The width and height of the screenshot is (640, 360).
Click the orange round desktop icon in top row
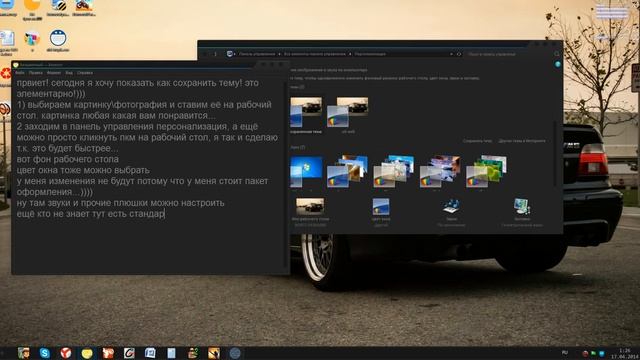coord(32,6)
